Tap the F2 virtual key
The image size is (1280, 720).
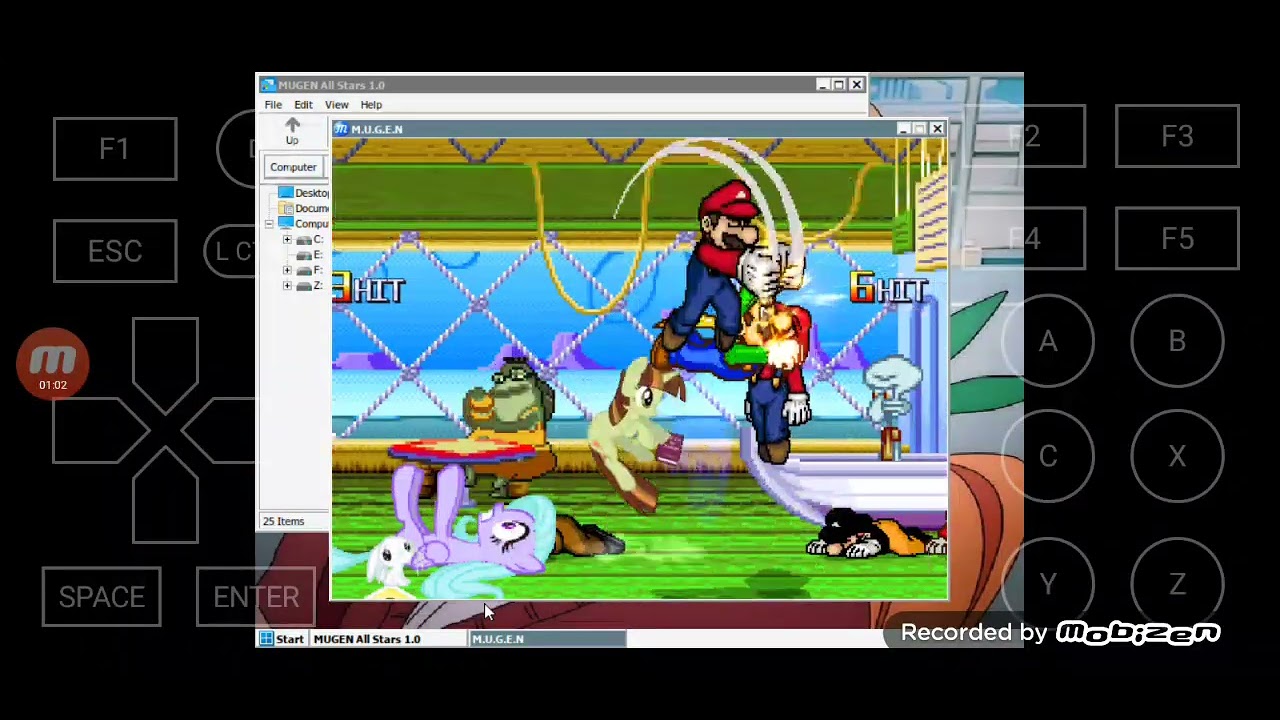point(1024,136)
